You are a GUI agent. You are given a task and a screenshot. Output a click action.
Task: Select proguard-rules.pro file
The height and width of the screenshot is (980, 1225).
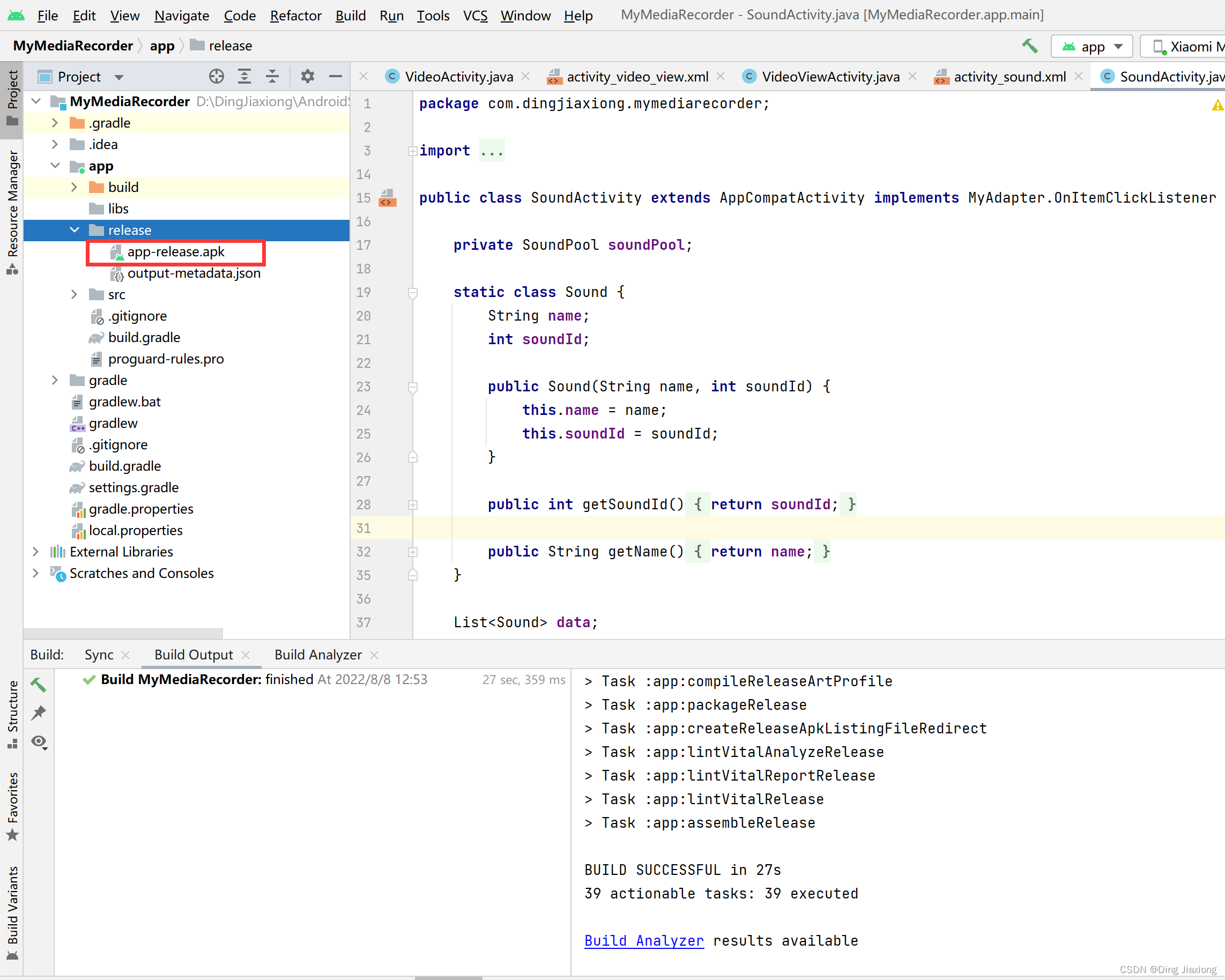157,359
